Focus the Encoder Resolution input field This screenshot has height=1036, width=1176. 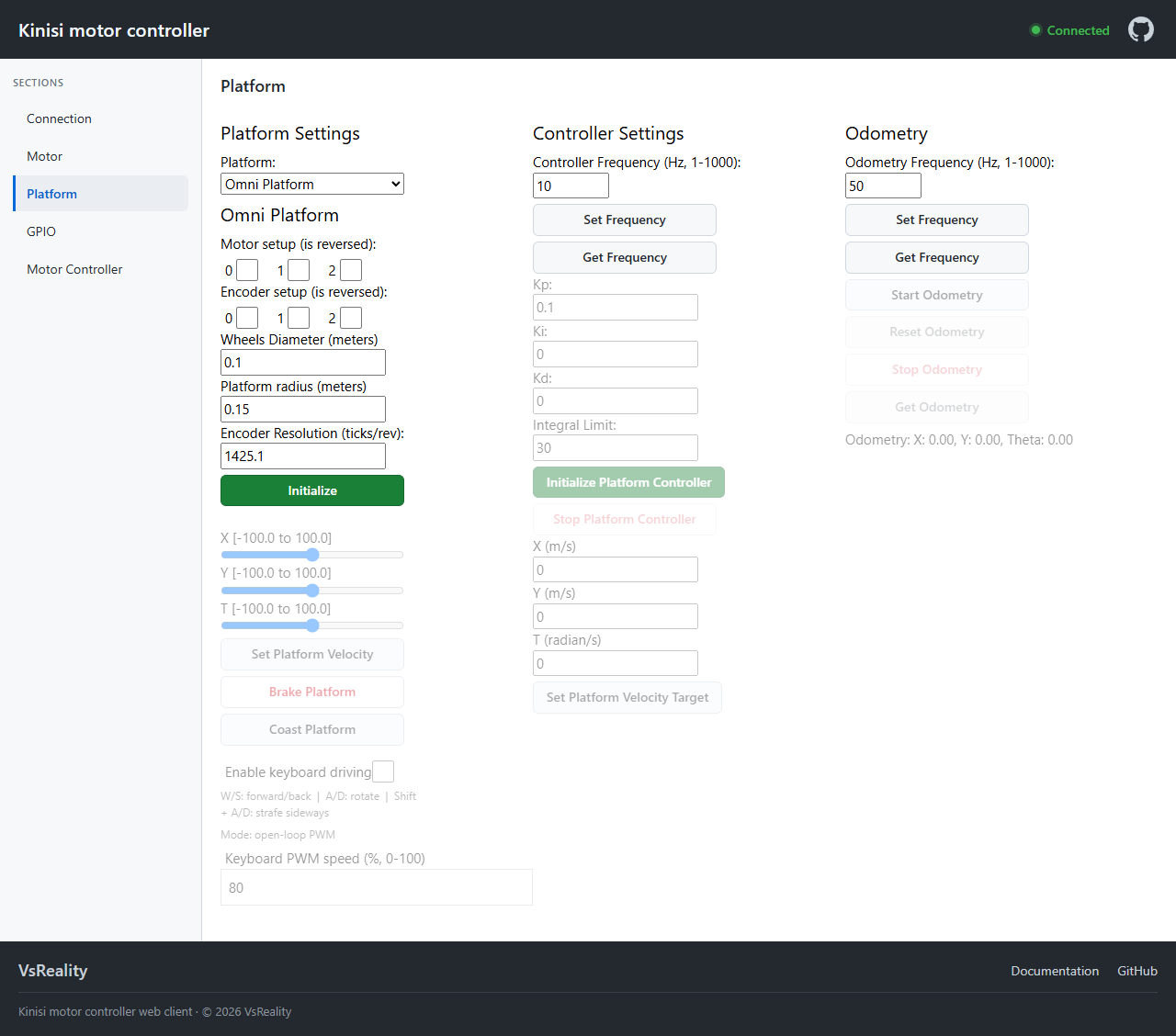coord(303,456)
